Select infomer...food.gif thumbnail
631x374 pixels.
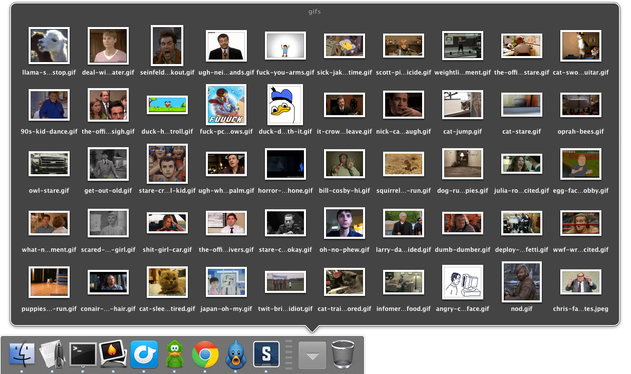(403, 282)
